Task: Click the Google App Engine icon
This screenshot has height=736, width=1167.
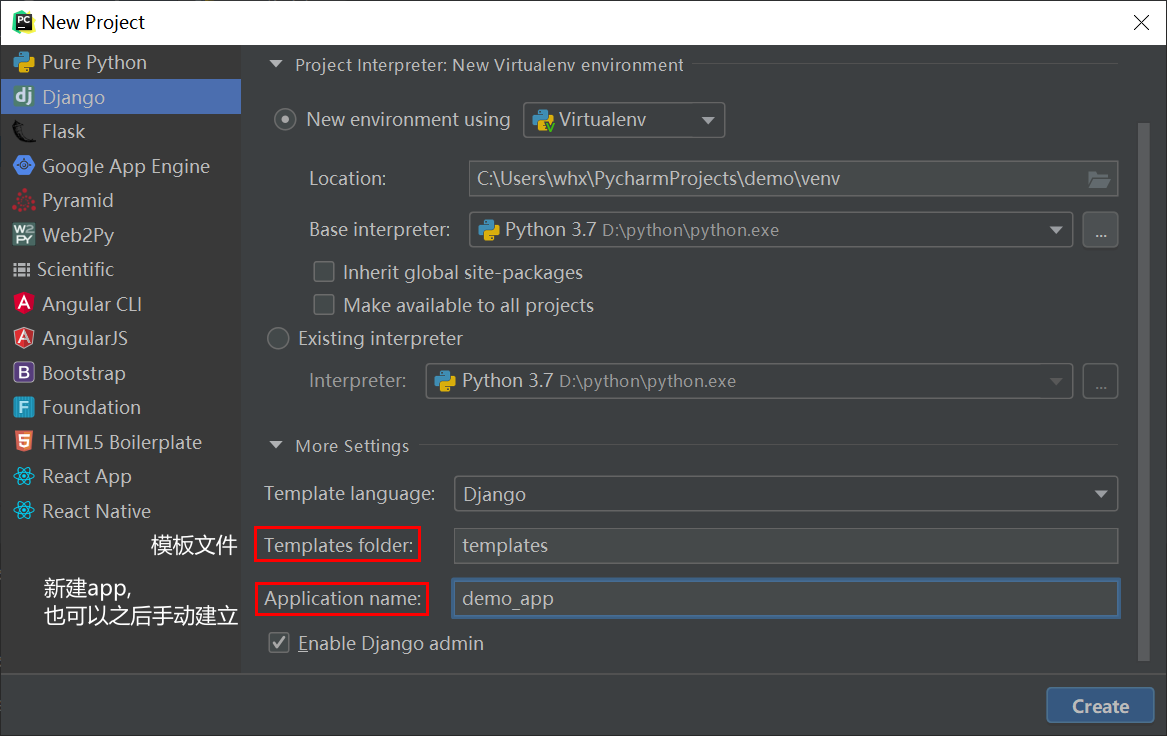Action: click(x=24, y=165)
